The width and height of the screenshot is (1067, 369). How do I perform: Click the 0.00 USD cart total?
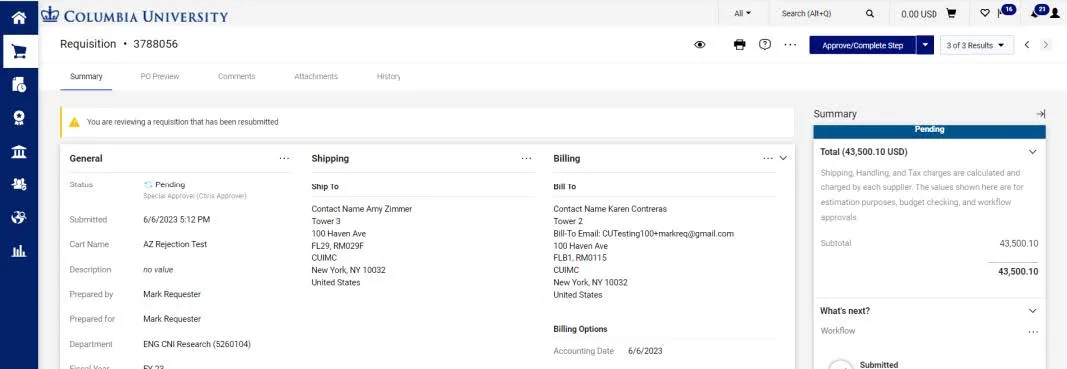tap(919, 14)
